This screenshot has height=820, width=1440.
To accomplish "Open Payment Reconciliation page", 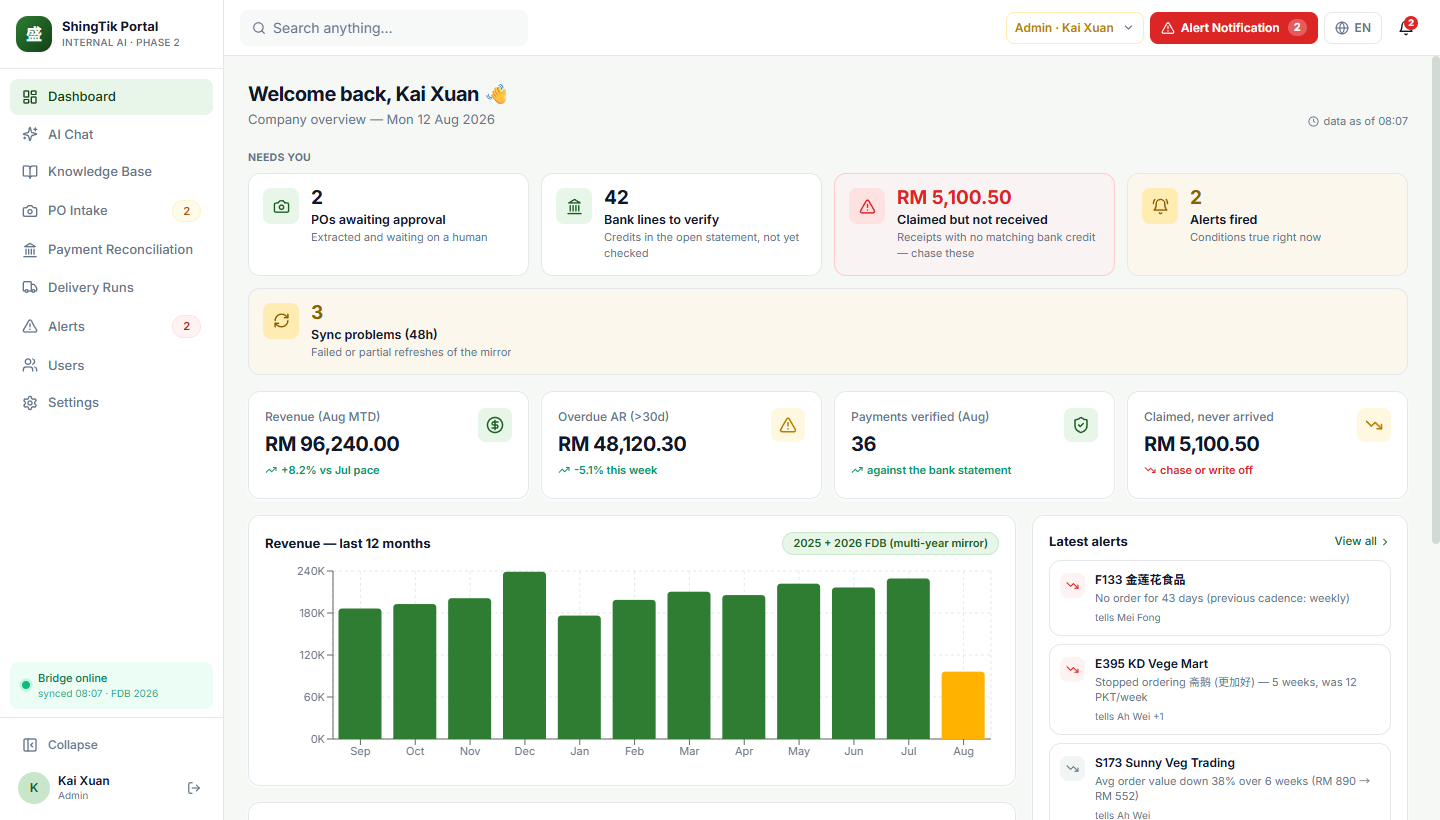I will click(x=111, y=250).
